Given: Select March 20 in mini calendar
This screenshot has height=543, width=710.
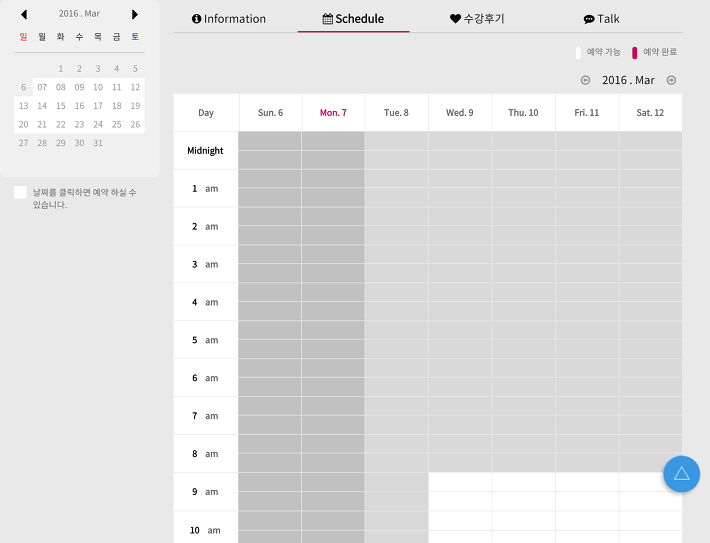Looking at the screenshot, I should pos(24,124).
